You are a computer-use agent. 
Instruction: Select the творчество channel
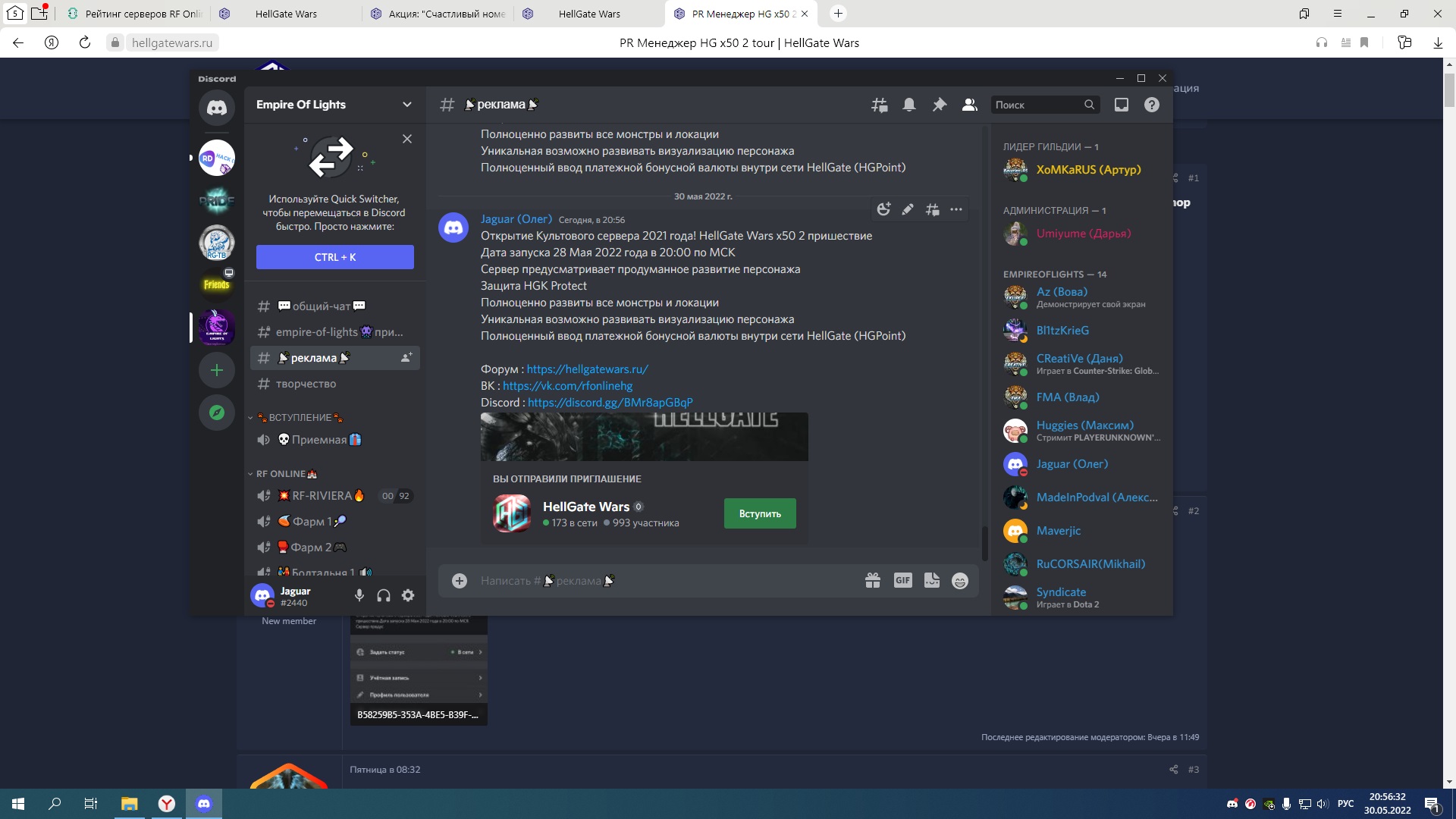point(334,384)
